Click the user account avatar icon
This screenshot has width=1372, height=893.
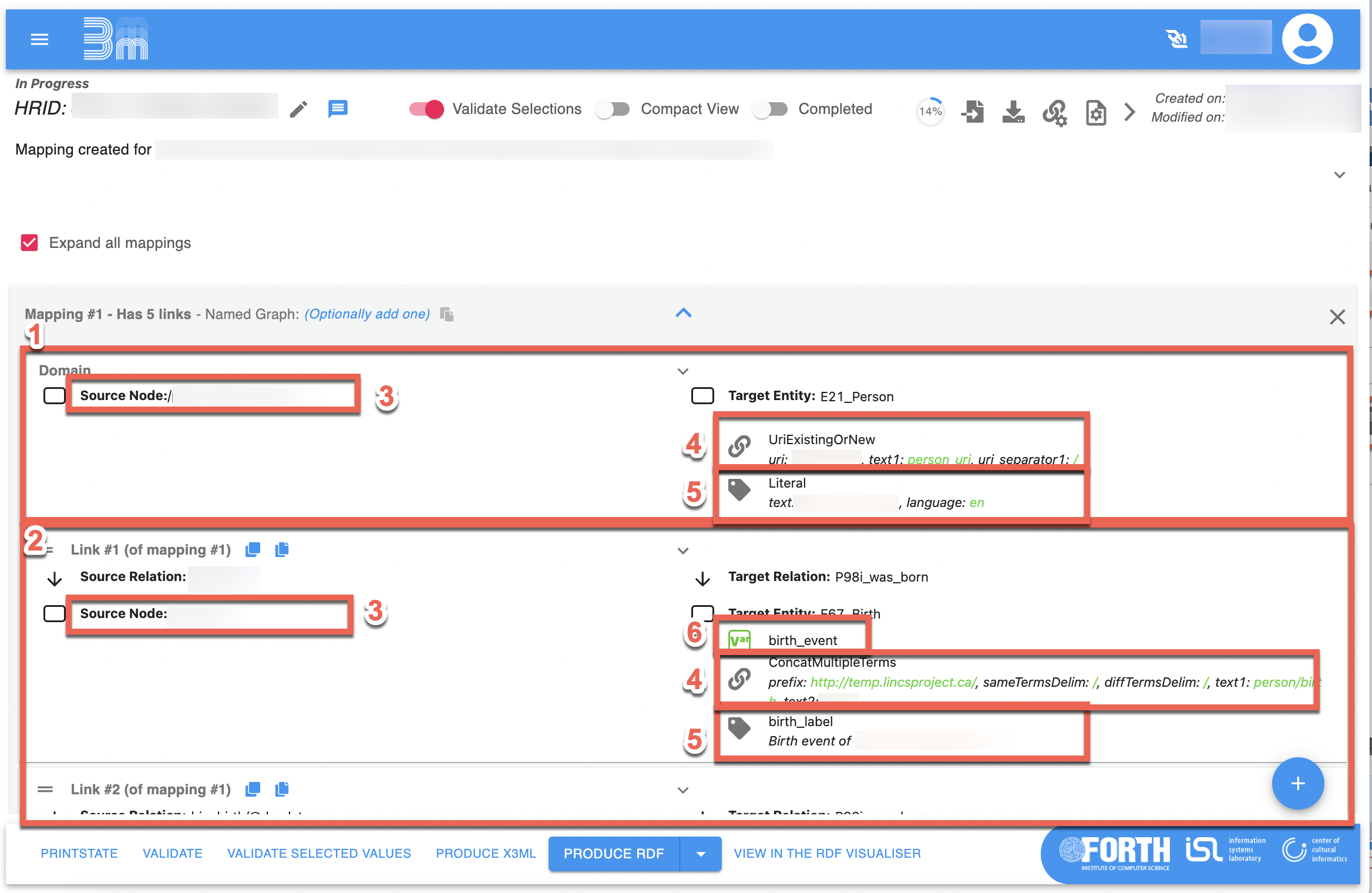[x=1307, y=39]
